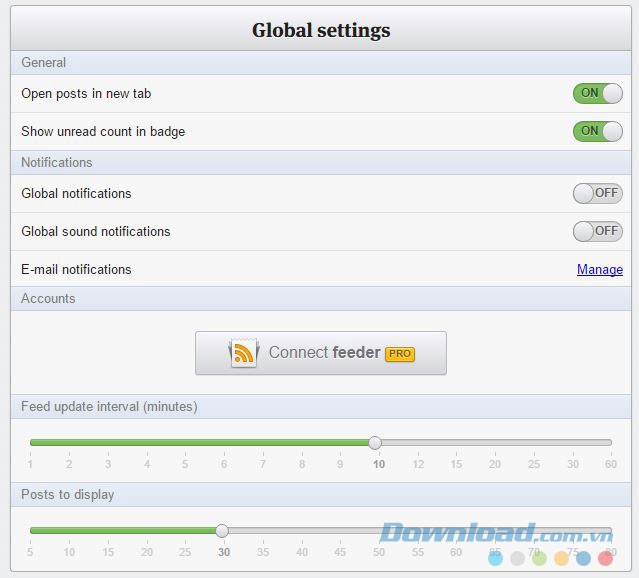Enable Global notifications switch
This screenshot has width=639, height=578.
tap(597, 193)
